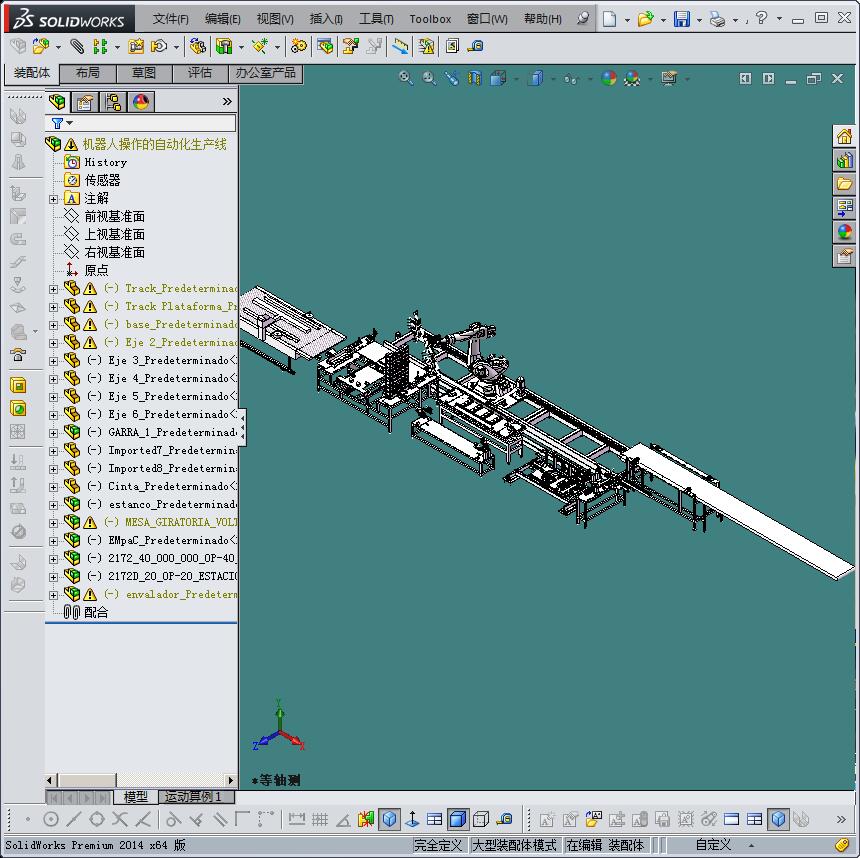Image resolution: width=860 pixels, height=858 pixels.
Task: Switch to the 评估 tab
Action: [x=200, y=73]
